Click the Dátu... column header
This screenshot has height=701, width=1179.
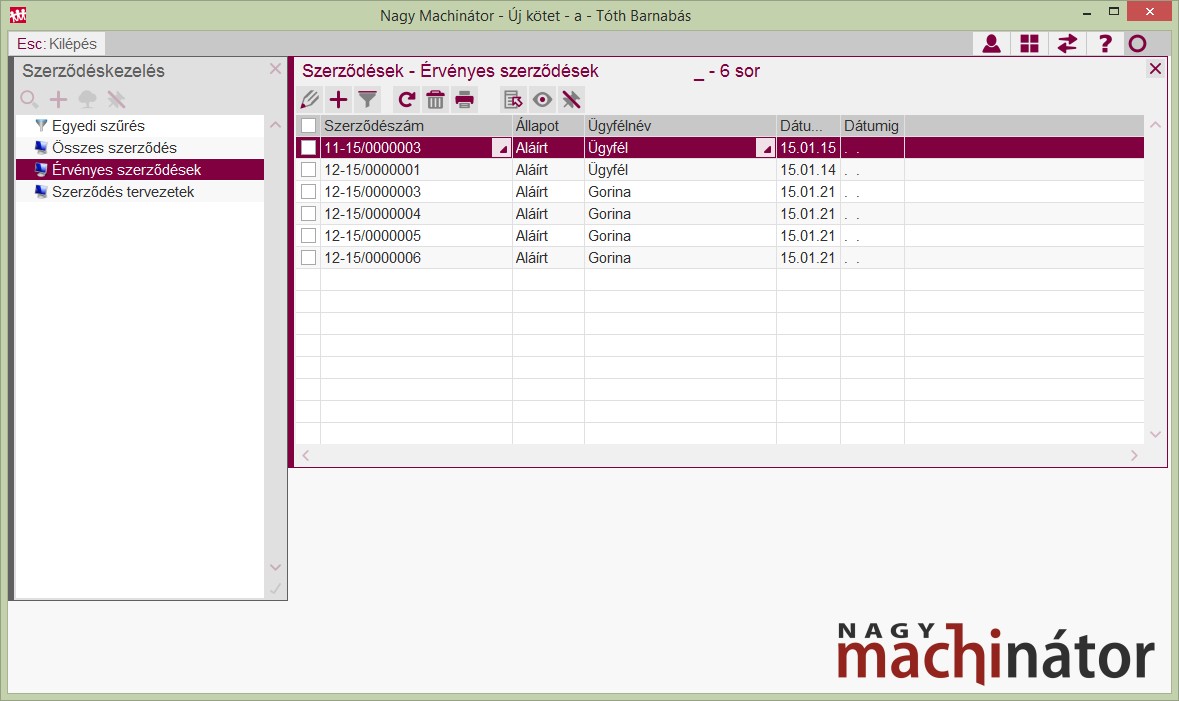[x=808, y=126]
